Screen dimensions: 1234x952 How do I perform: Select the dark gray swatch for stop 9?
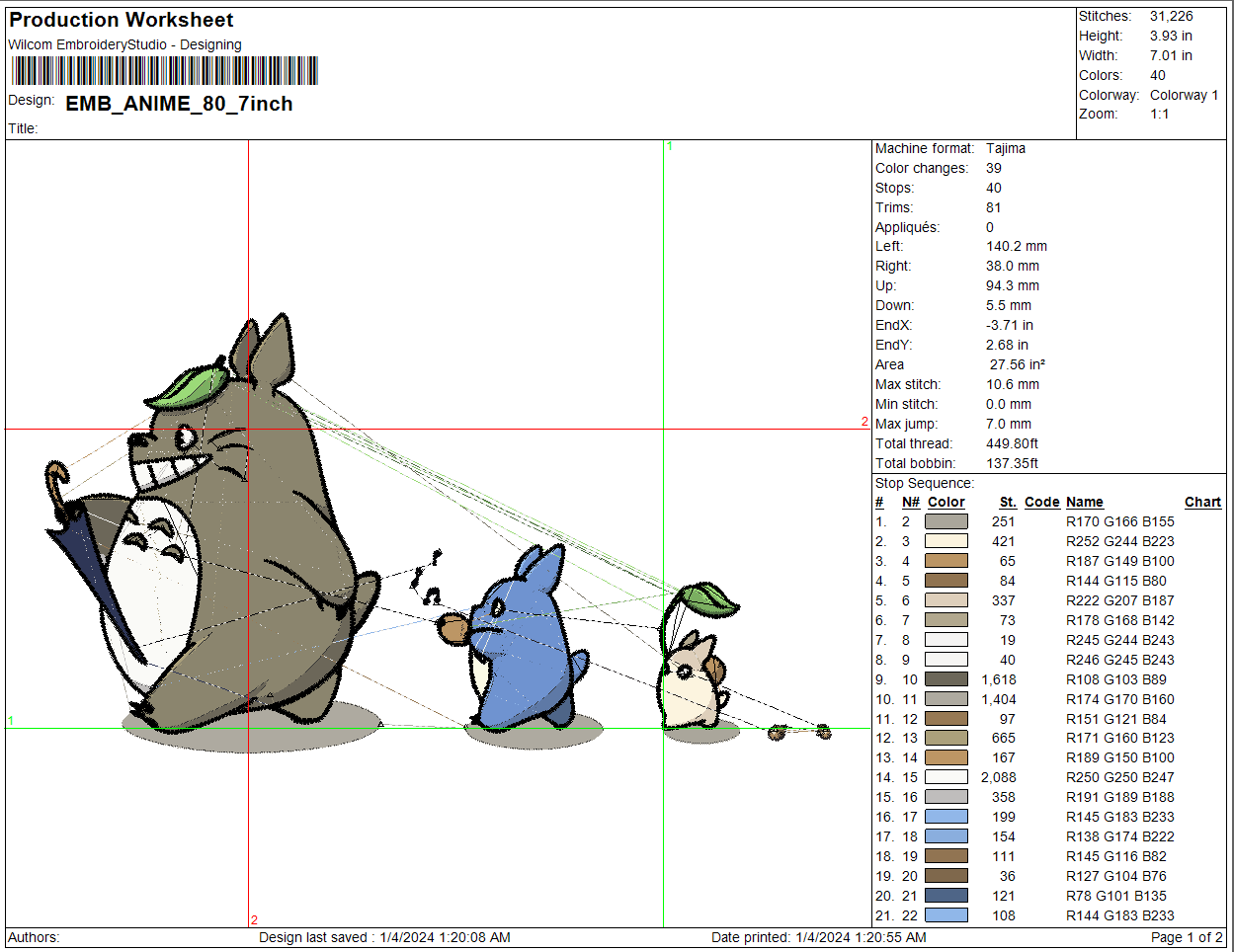tap(946, 679)
